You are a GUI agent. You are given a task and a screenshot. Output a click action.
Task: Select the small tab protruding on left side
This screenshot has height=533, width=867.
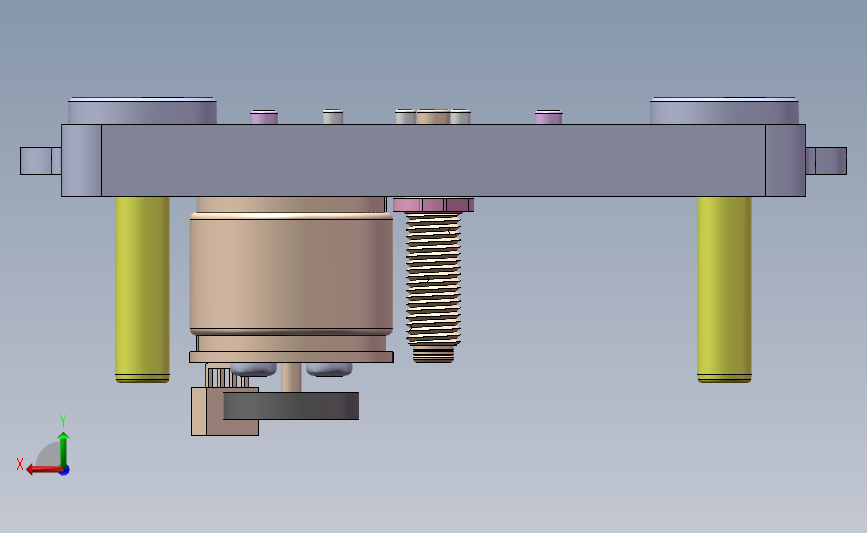[x=40, y=161]
